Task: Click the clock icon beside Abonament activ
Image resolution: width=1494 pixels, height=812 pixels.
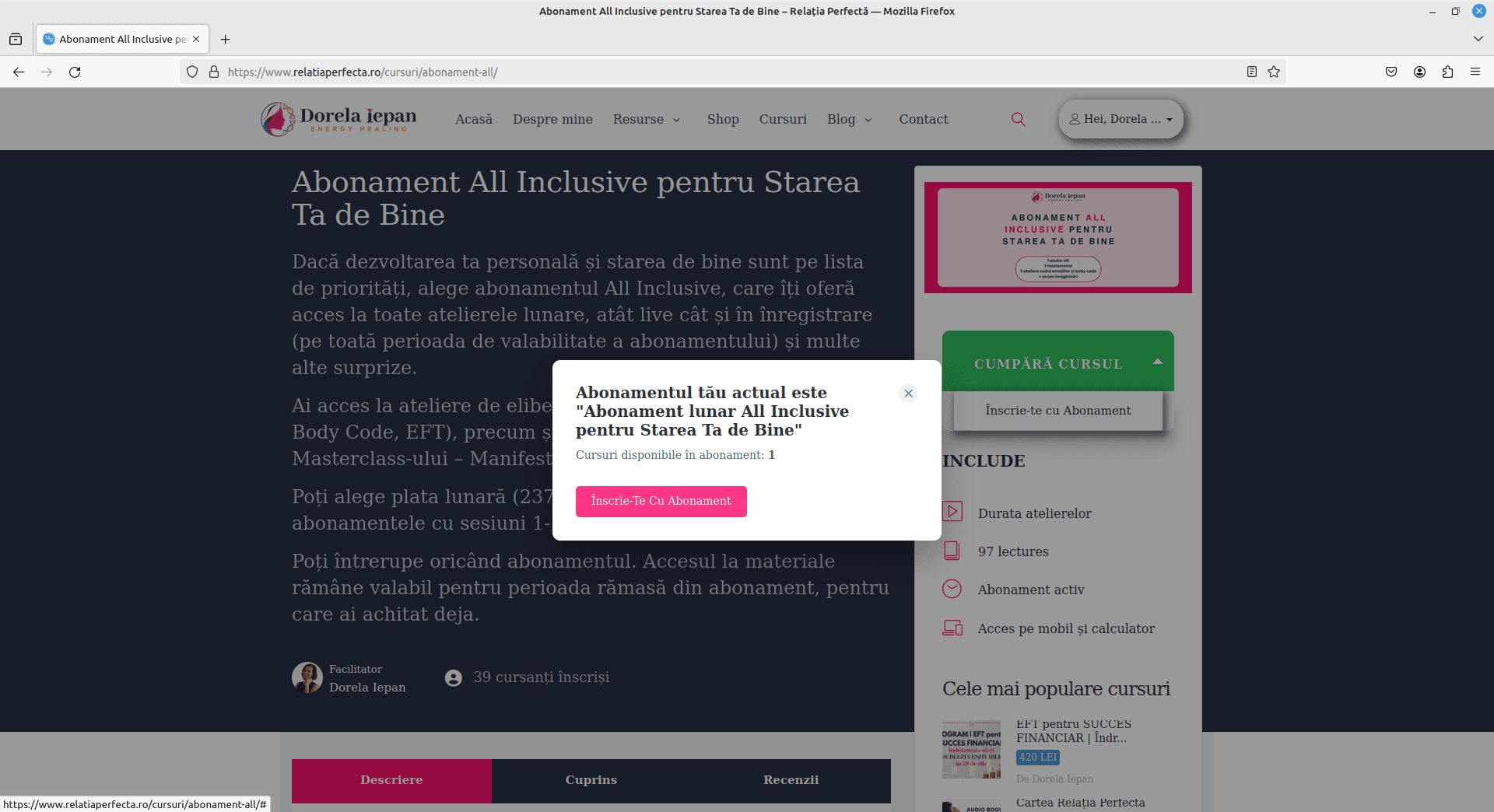Action: tap(952, 589)
